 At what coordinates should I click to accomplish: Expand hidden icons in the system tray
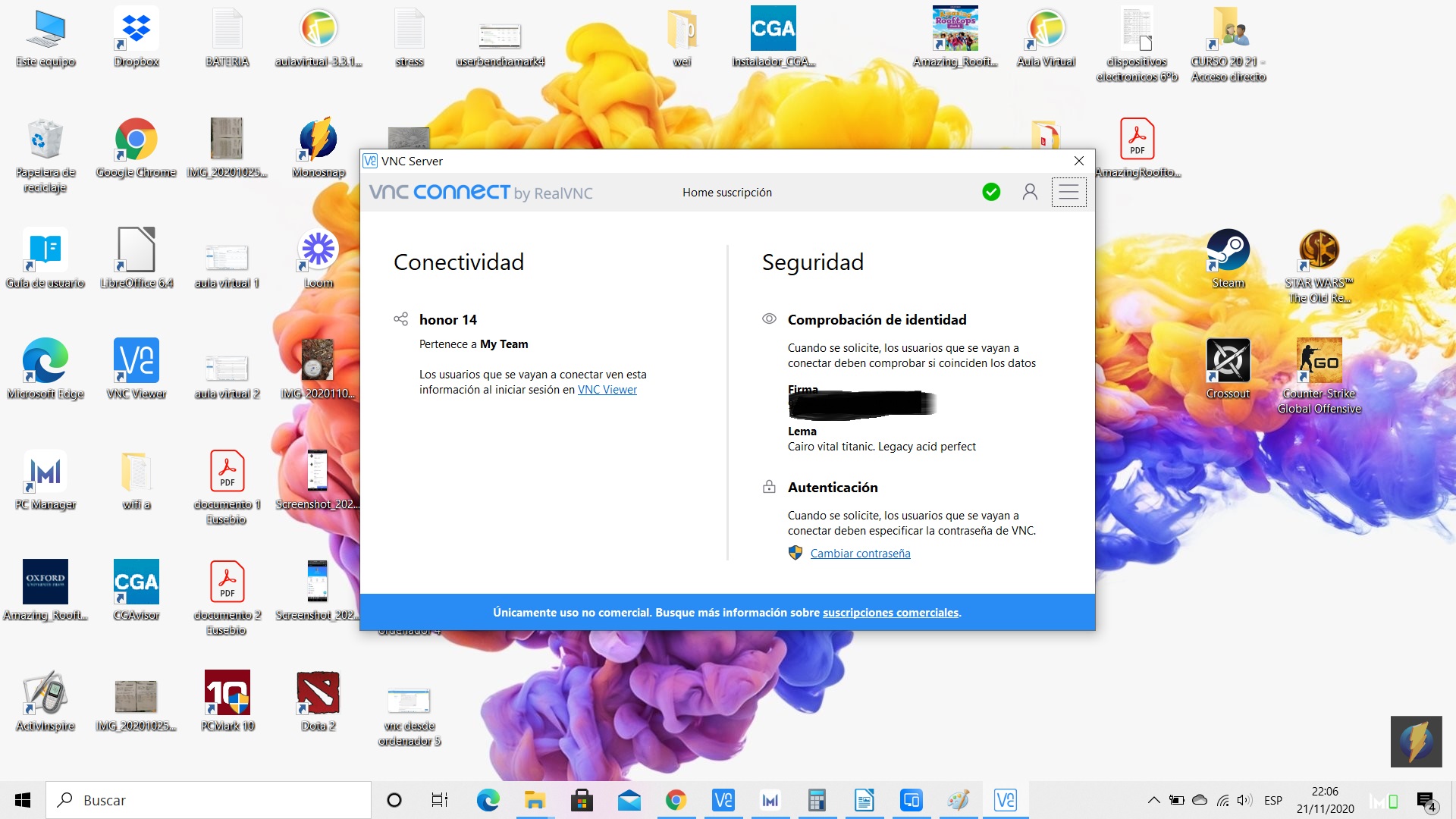tap(1153, 799)
